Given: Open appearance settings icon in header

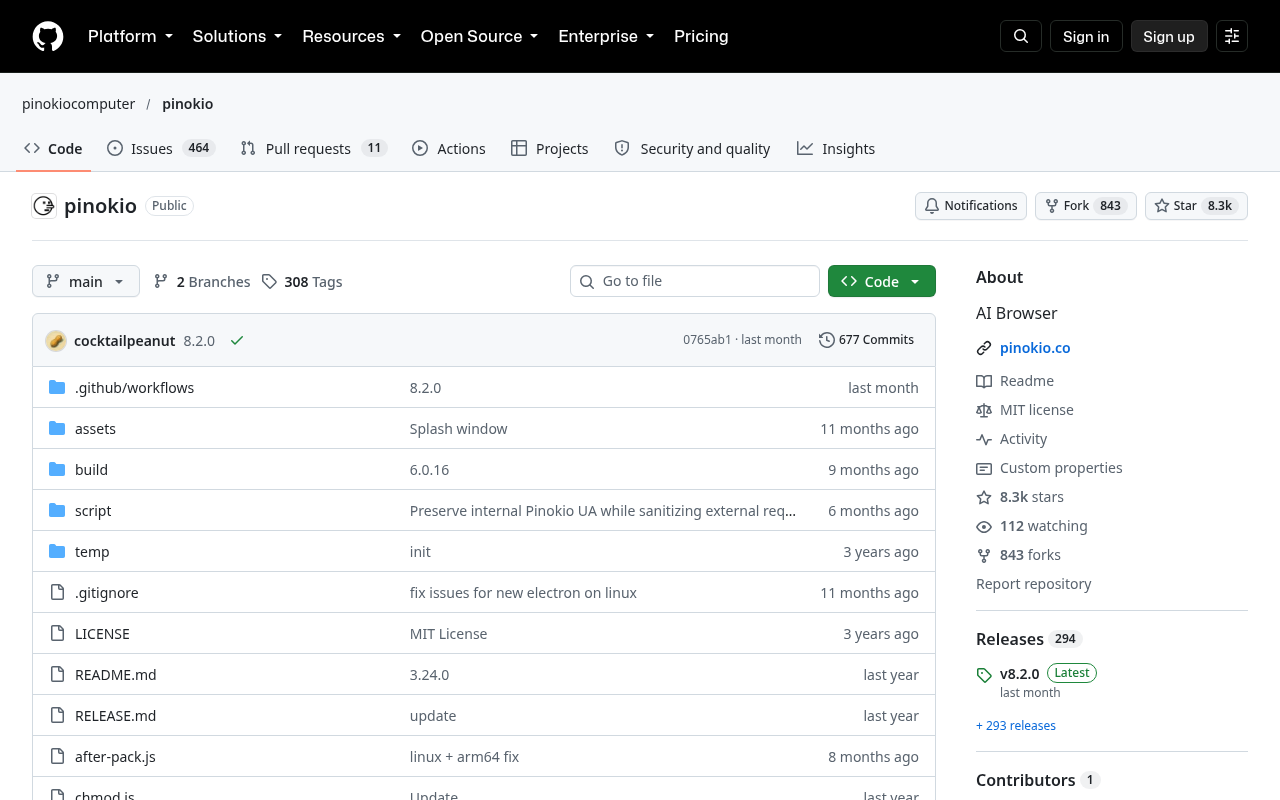Looking at the screenshot, I should [x=1232, y=36].
